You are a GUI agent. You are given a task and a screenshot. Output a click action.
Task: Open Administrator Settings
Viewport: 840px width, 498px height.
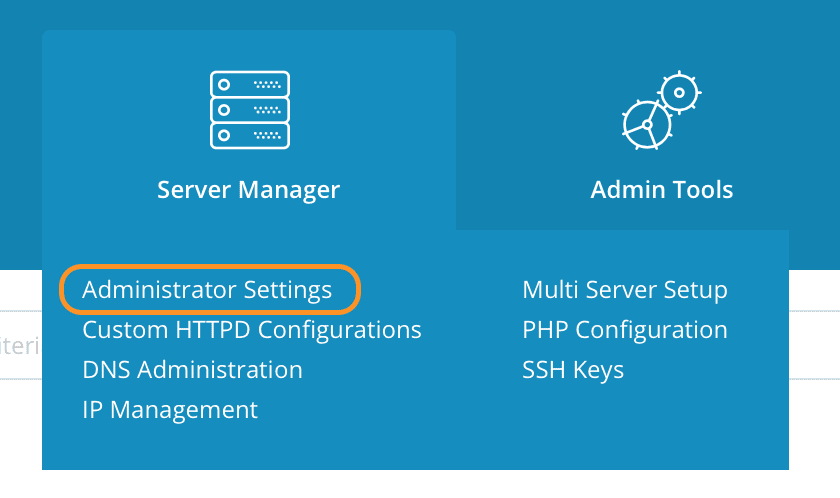pos(207,290)
